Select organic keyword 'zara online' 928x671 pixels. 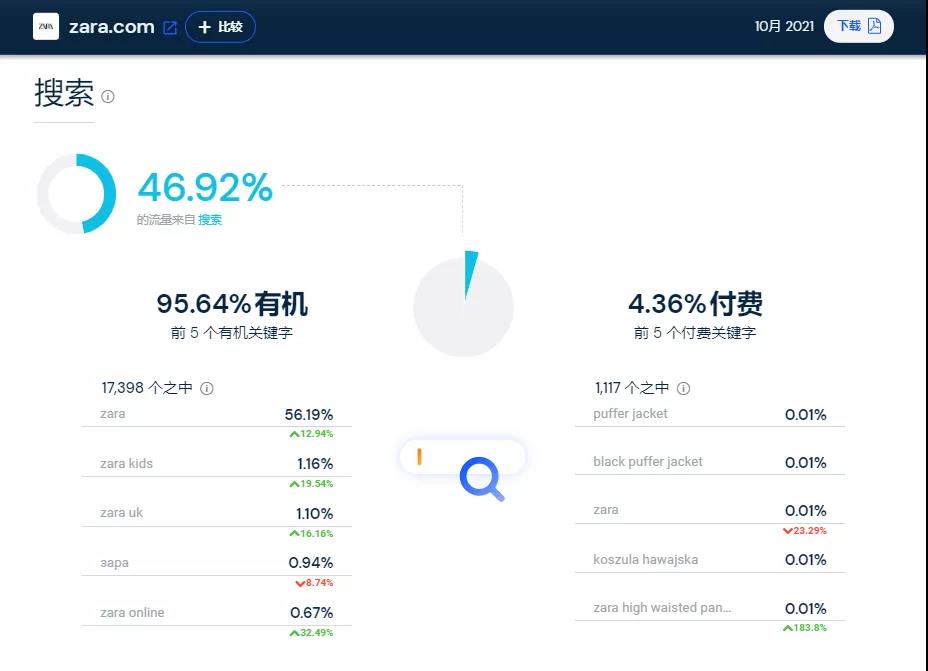pyautogui.click(x=132, y=613)
